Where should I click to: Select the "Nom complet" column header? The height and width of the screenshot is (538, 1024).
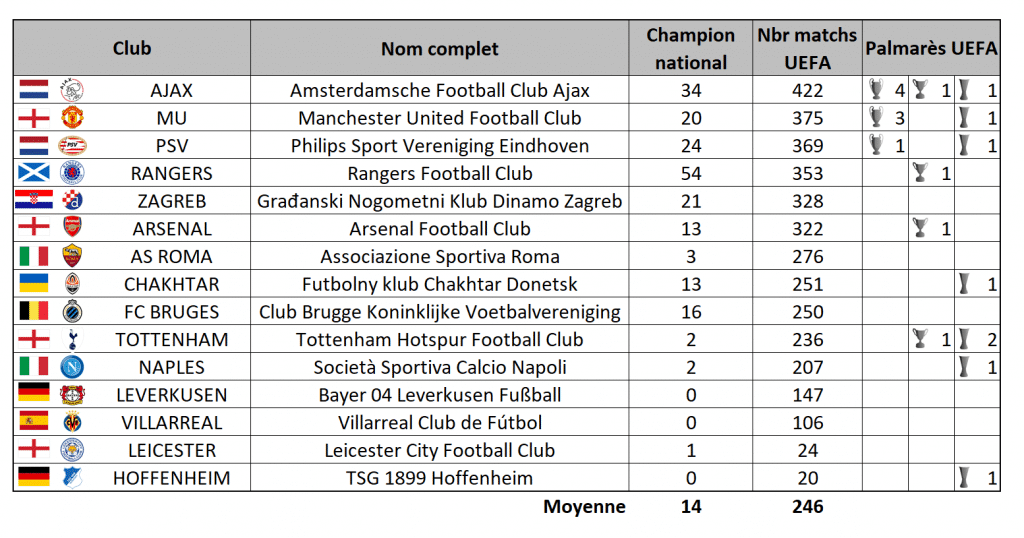point(440,48)
